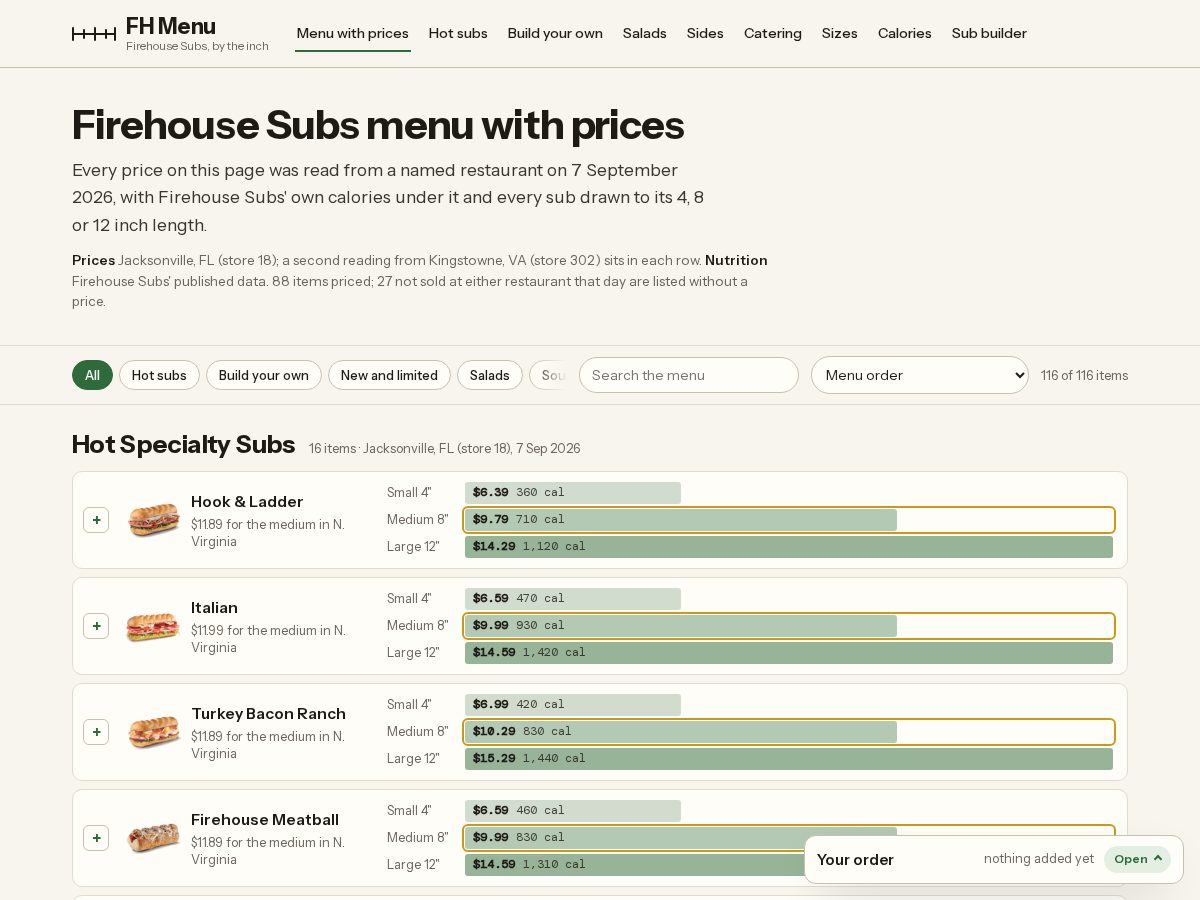1200x900 pixels.
Task: Expand Firehouse Meatball plus icon
Action: pyautogui.click(x=96, y=838)
